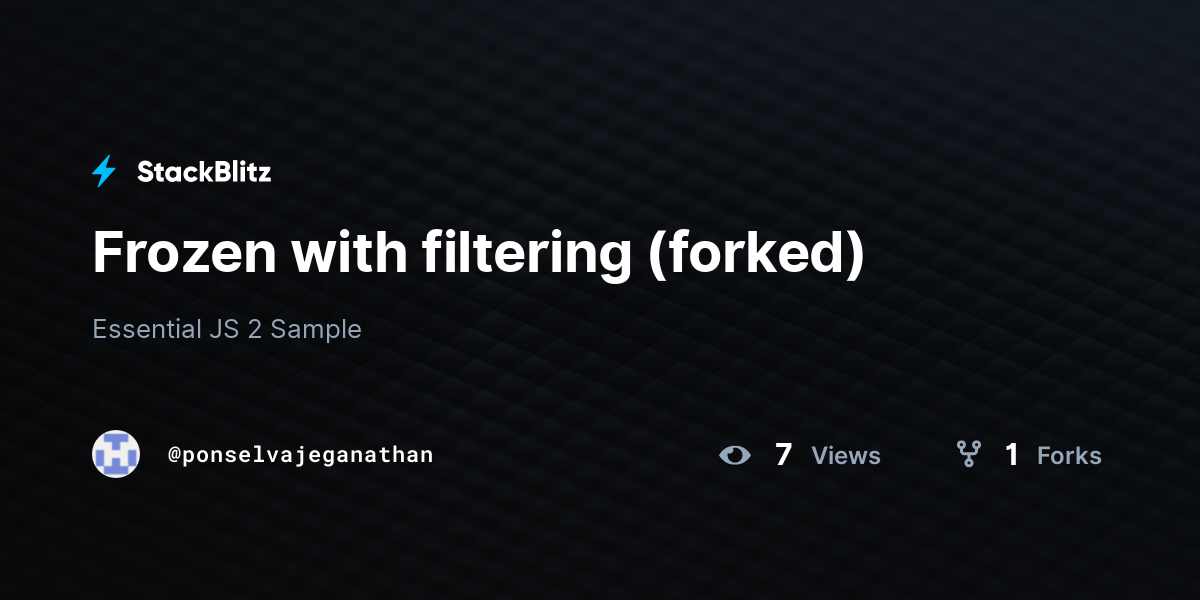Image resolution: width=1200 pixels, height=600 pixels.
Task: Open the user's pixelated avatar image
Action: (116, 454)
